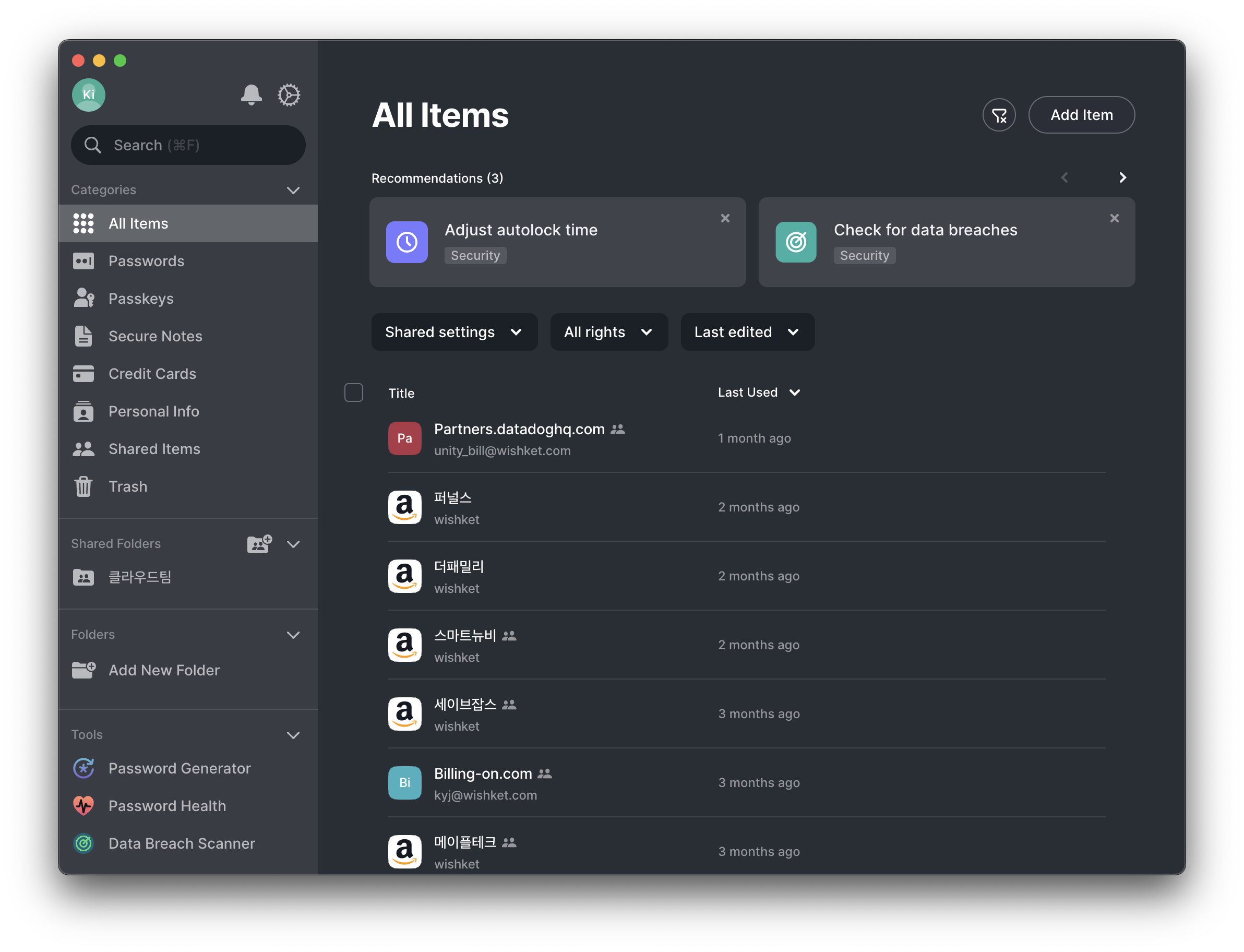The width and height of the screenshot is (1244, 952).
Task: Tick the select-all checkbox beside Title
Action: (x=353, y=392)
